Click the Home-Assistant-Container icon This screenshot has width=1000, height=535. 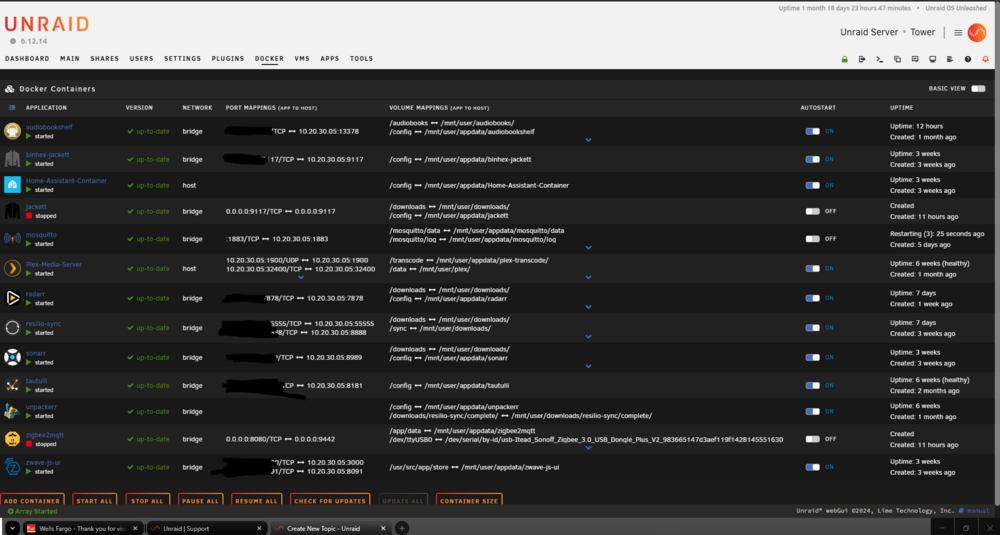click(12, 185)
